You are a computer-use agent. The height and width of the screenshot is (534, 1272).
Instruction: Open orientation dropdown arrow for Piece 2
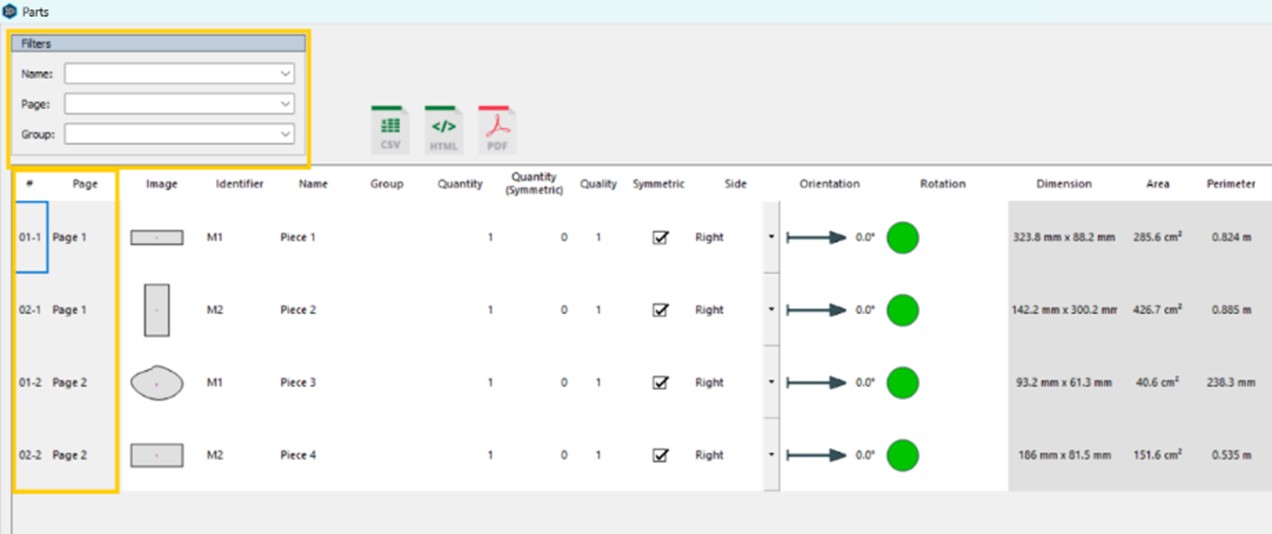tap(771, 310)
